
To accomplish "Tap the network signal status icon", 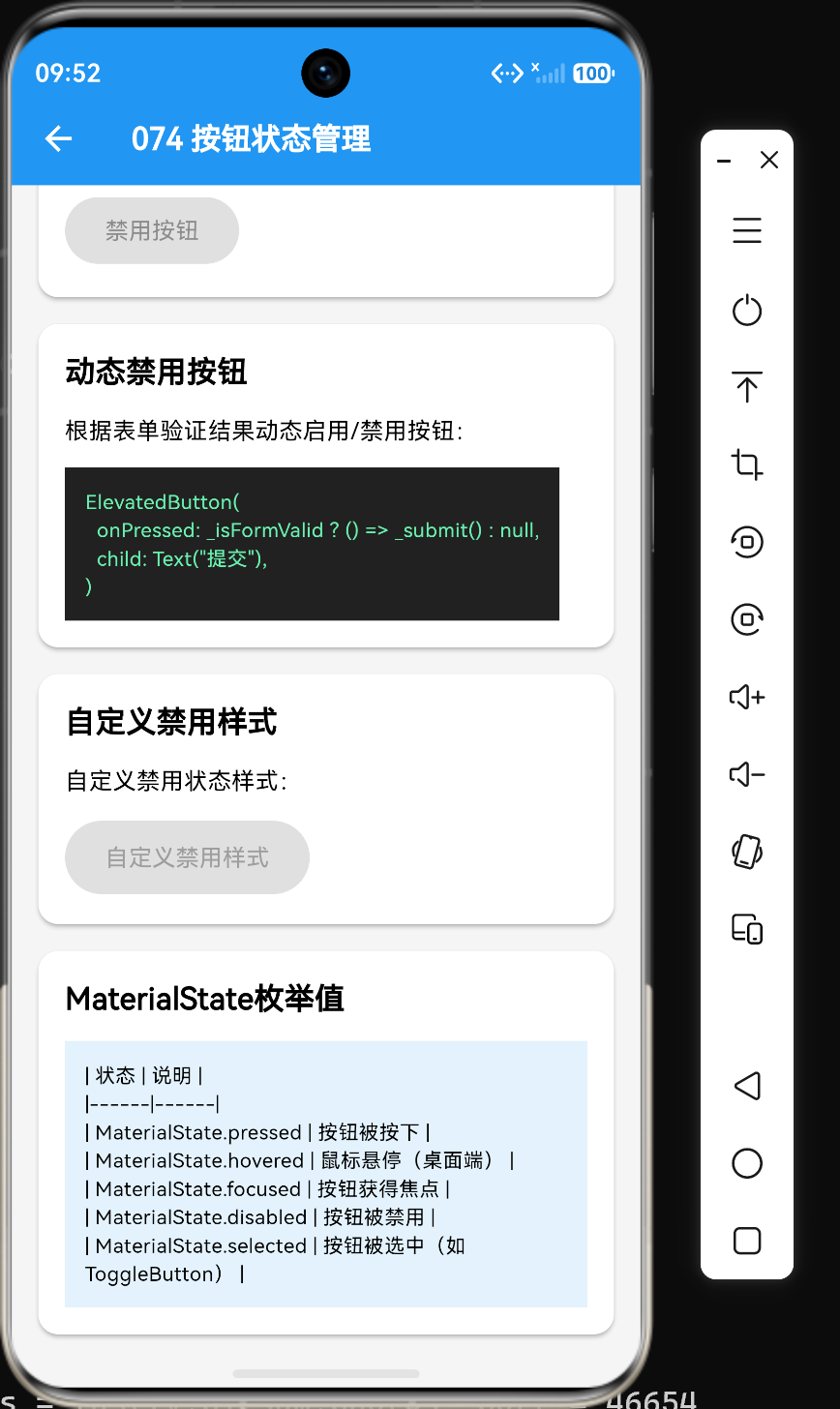I will [x=549, y=73].
